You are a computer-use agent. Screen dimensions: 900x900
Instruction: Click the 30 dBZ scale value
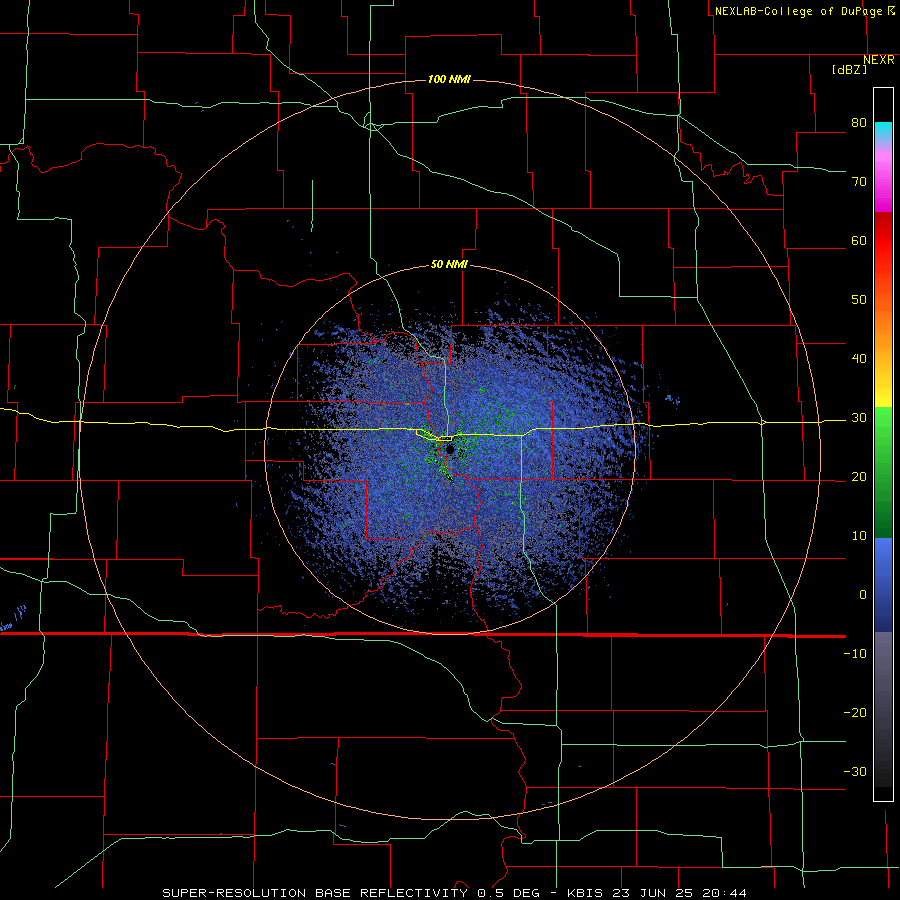point(859,418)
